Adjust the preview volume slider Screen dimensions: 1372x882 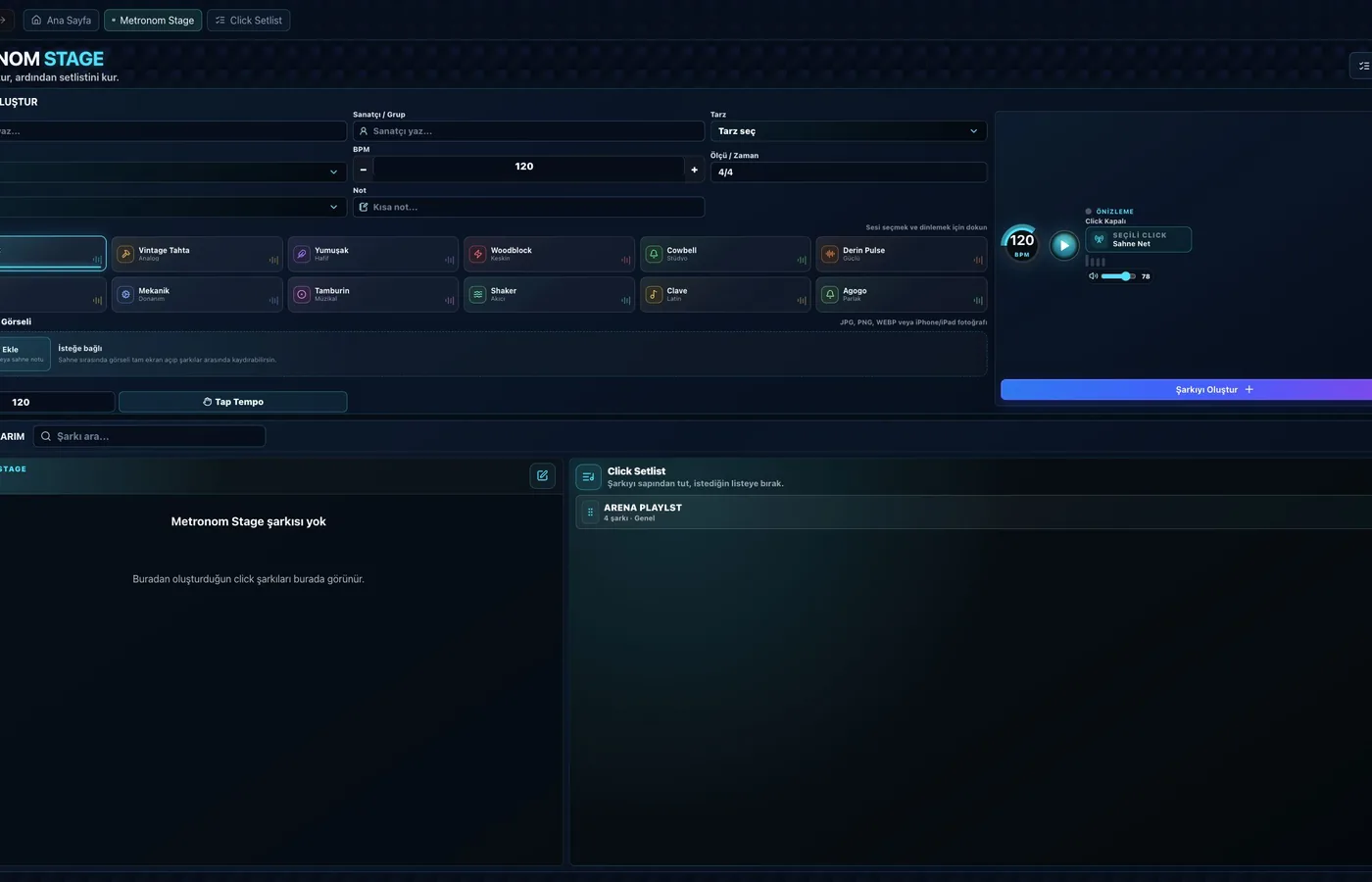(x=1117, y=276)
